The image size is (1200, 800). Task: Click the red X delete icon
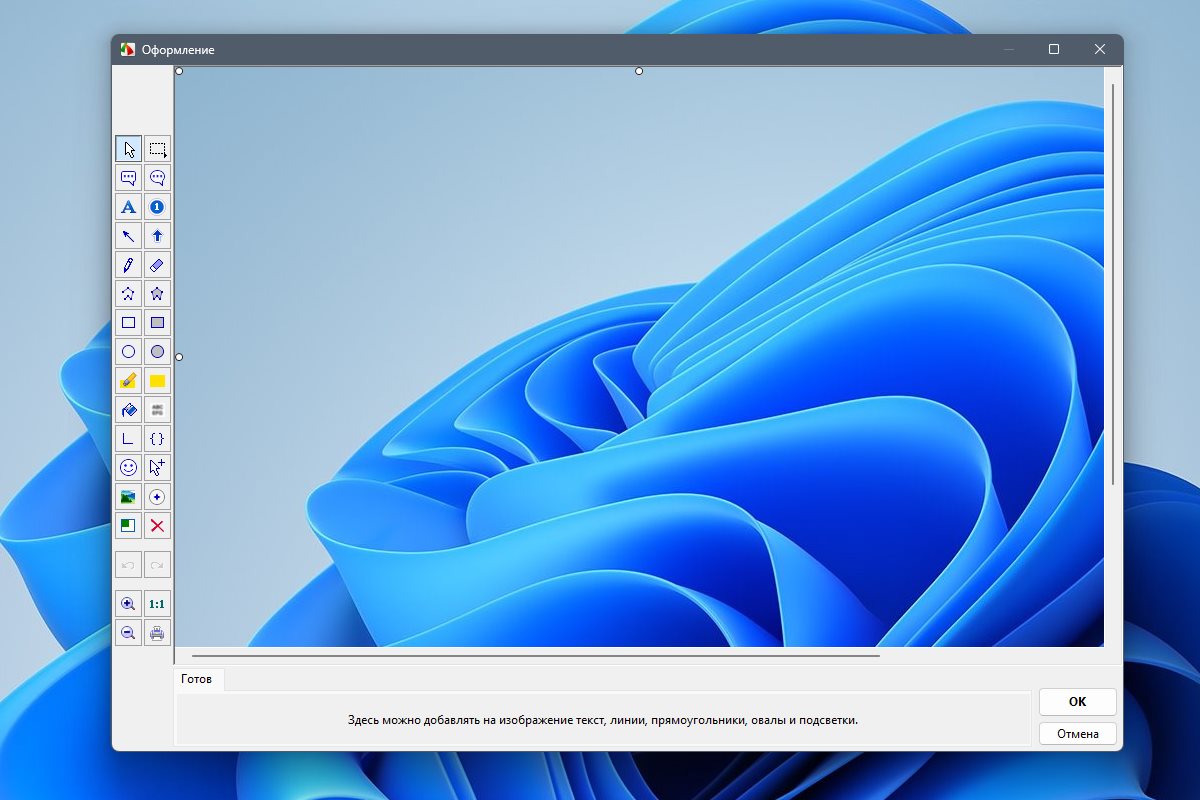tap(157, 525)
